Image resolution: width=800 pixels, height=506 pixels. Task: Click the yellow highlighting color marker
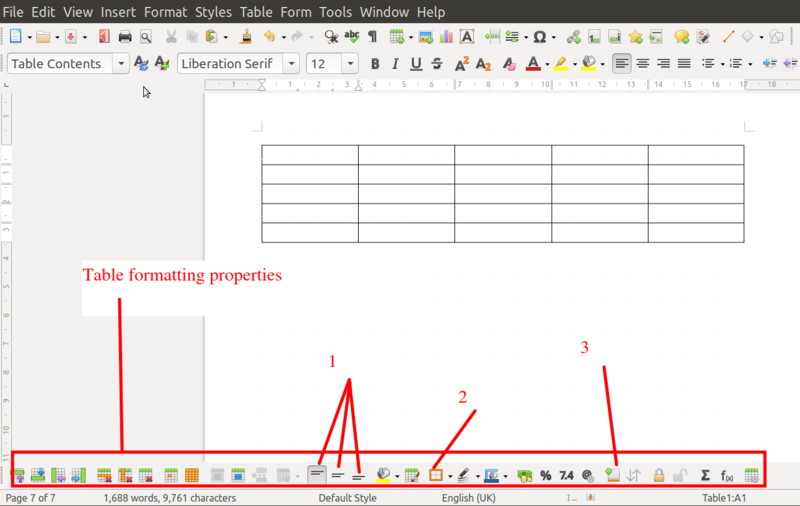coord(561,64)
